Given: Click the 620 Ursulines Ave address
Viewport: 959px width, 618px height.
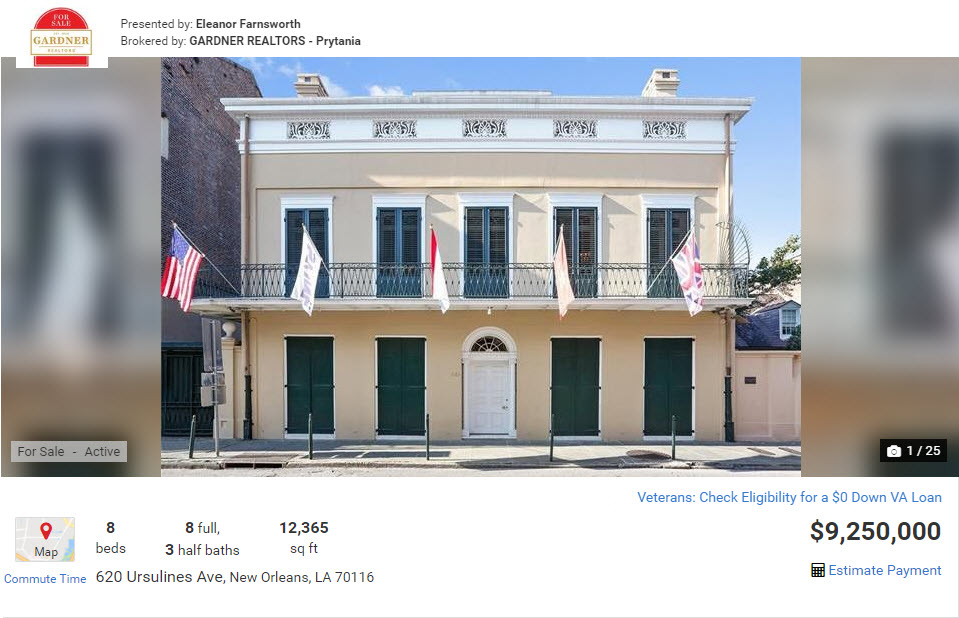Looking at the screenshot, I should 160,577.
